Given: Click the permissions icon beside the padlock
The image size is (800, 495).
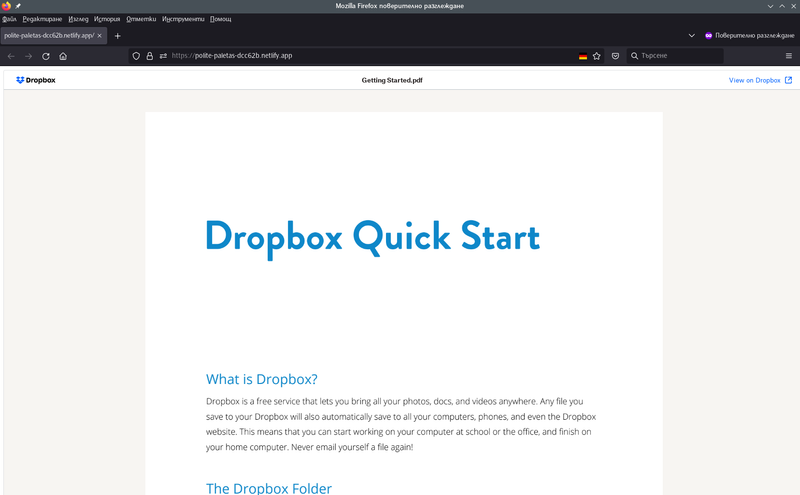Looking at the screenshot, I should [x=163, y=56].
